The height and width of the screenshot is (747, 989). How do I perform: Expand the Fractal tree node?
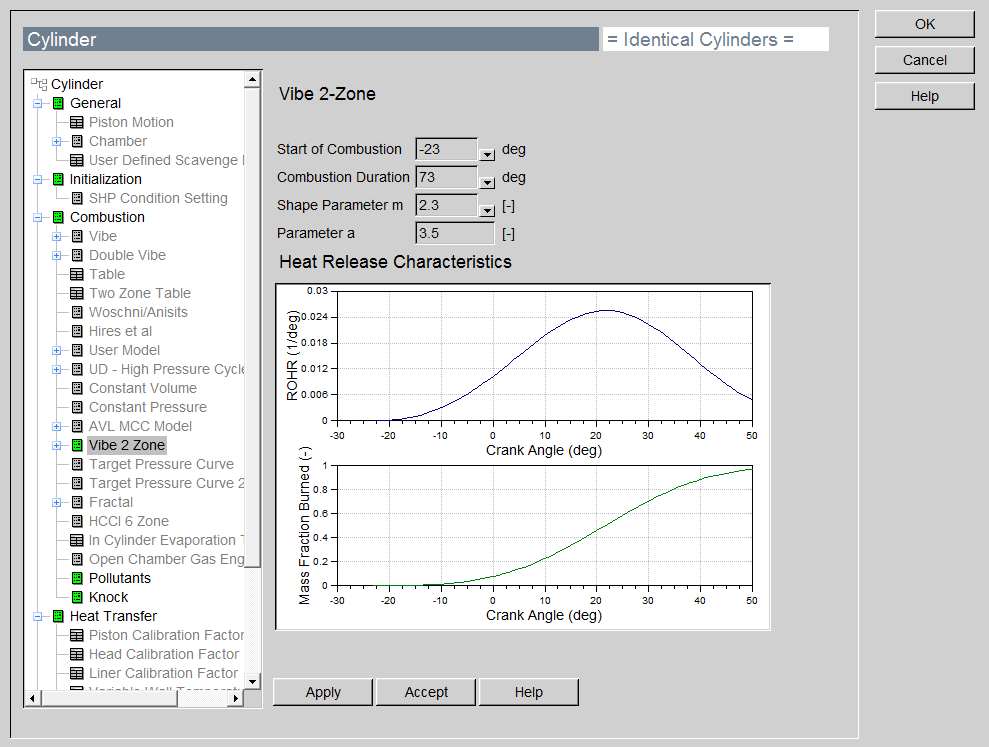click(x=57, y=502)
